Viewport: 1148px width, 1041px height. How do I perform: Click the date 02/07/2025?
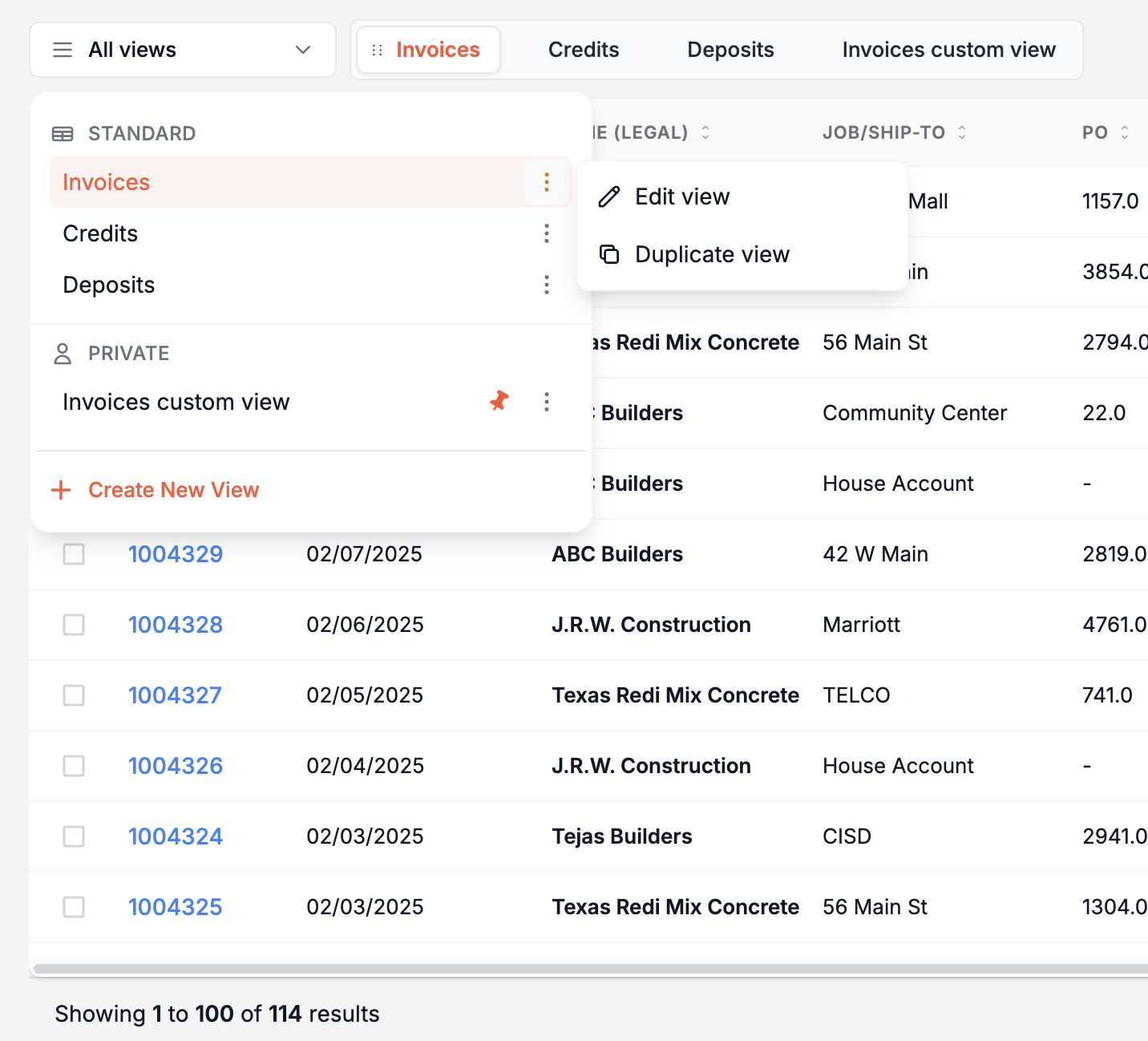coord(364,554)
